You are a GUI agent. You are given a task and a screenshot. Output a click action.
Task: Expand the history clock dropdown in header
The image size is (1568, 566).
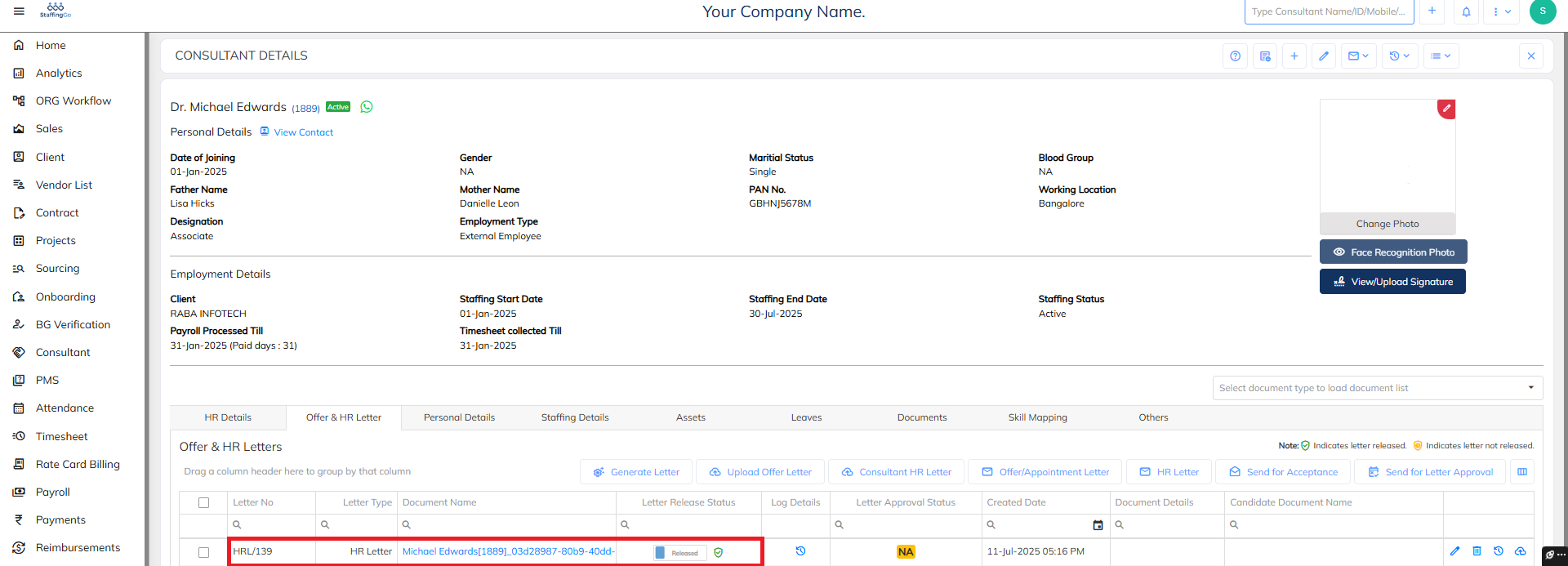1399,56
